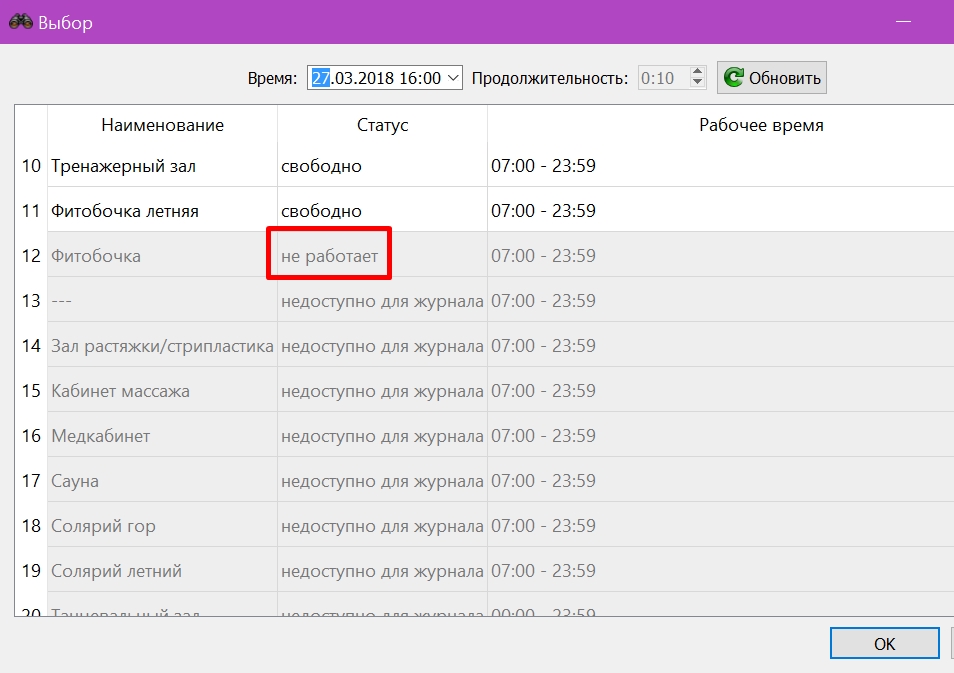Image resolution: width=954 pixels, height=673 pixels.
Task: Click the green refresh icon on Обновить
Action: pyautogui.click(x=734, y=77)
